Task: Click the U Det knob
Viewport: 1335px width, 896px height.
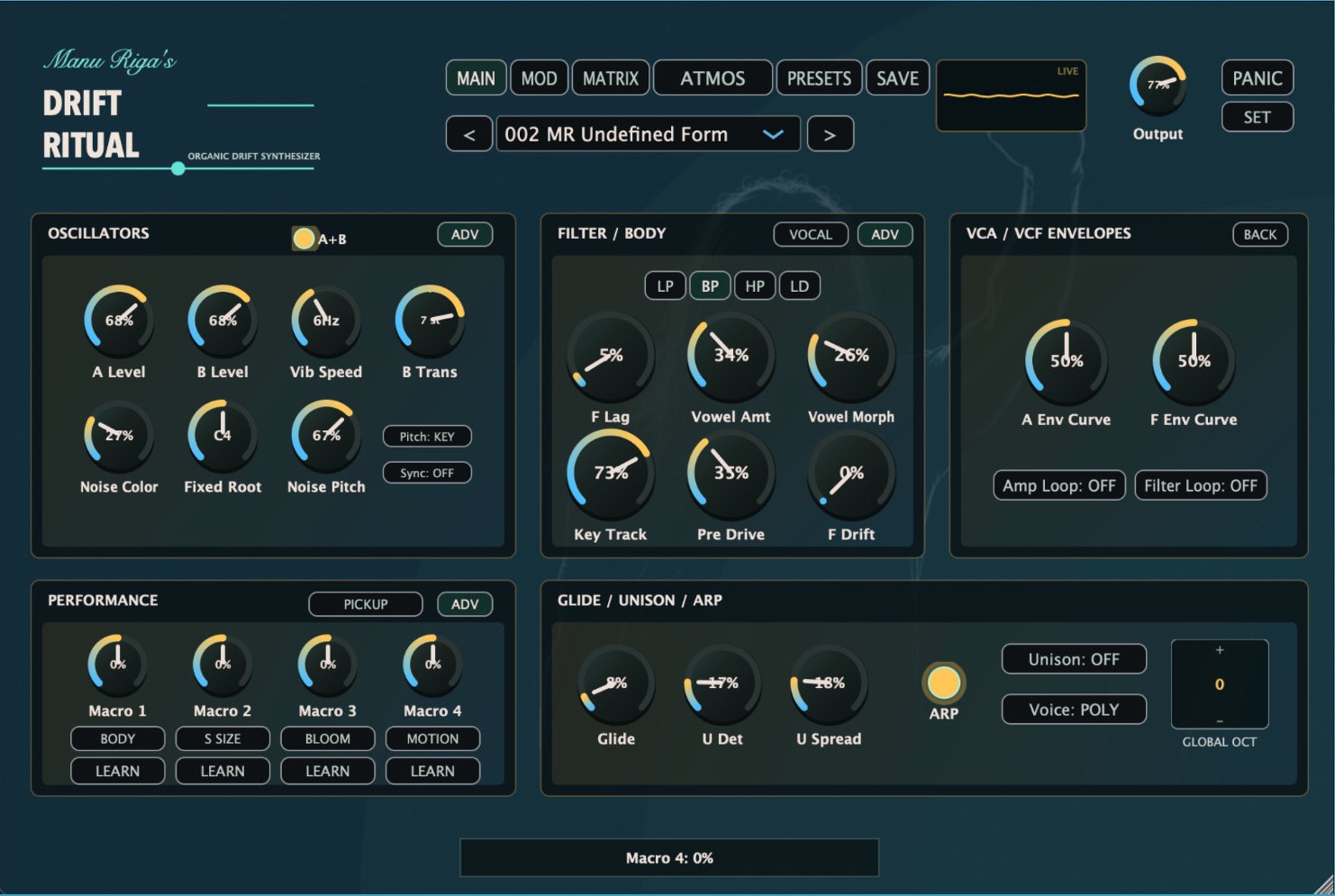Action: (x=722, y=684)
